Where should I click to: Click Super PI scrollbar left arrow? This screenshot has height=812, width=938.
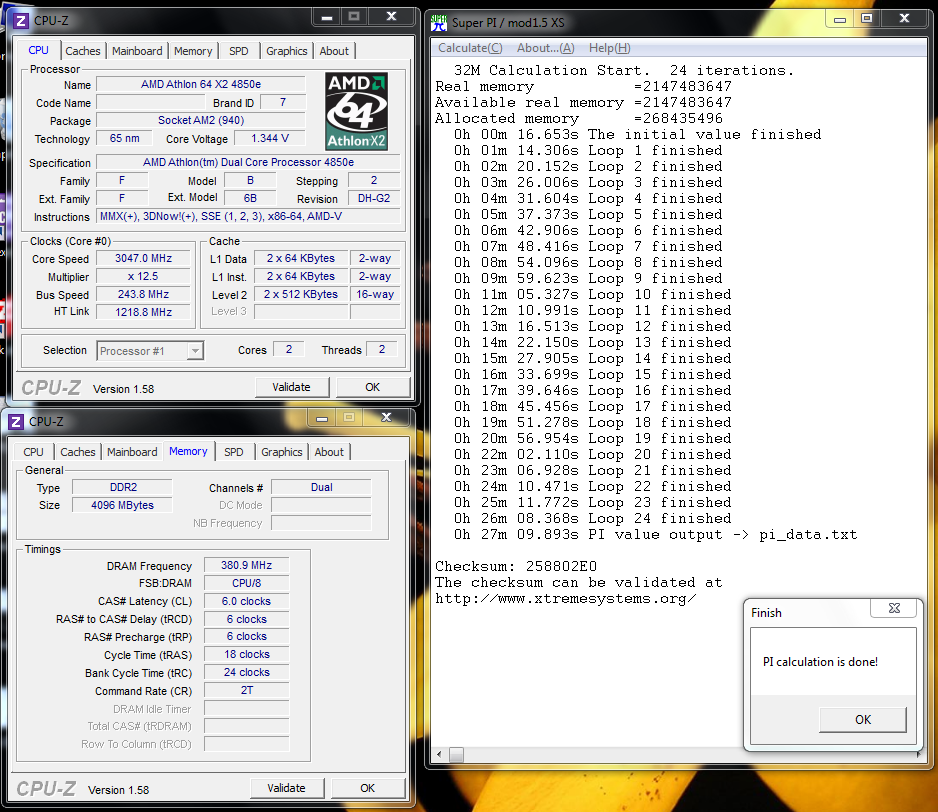[439, 755]
